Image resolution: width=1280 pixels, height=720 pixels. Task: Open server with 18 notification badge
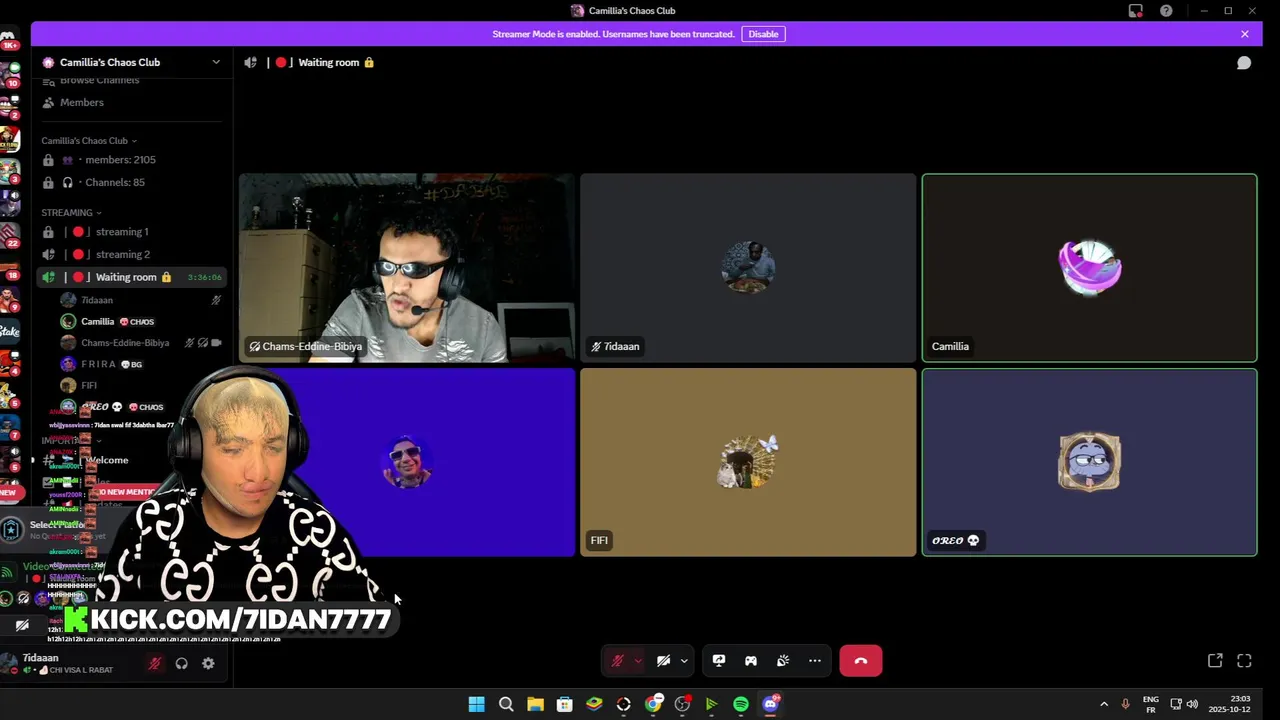tap(10, 268)
